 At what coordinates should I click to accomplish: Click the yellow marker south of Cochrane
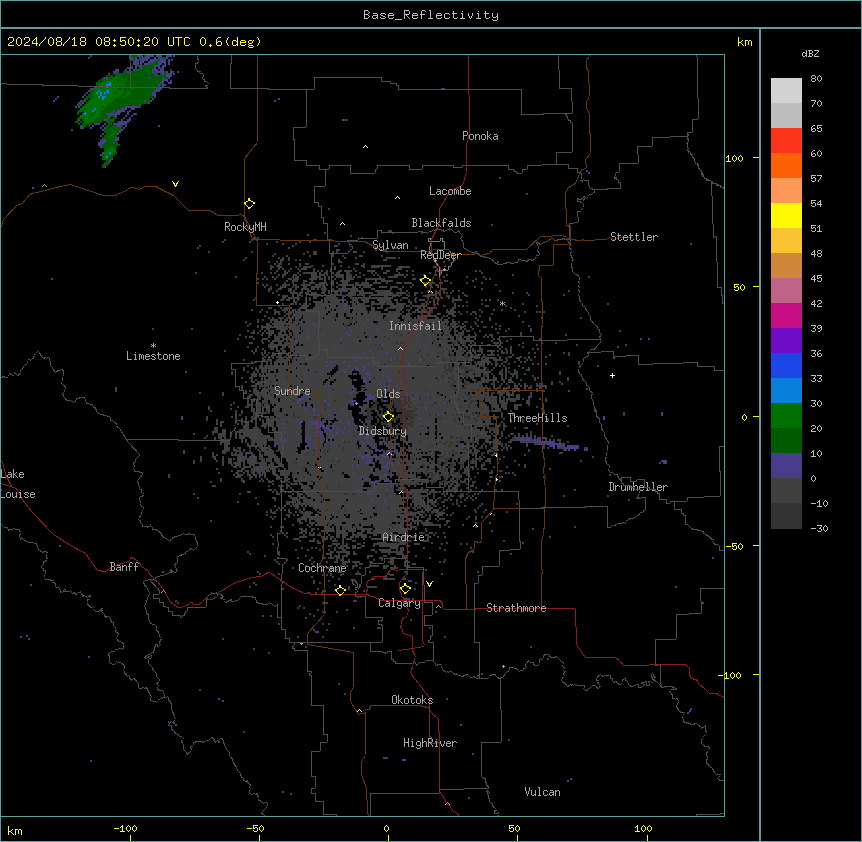click(340, 590)
